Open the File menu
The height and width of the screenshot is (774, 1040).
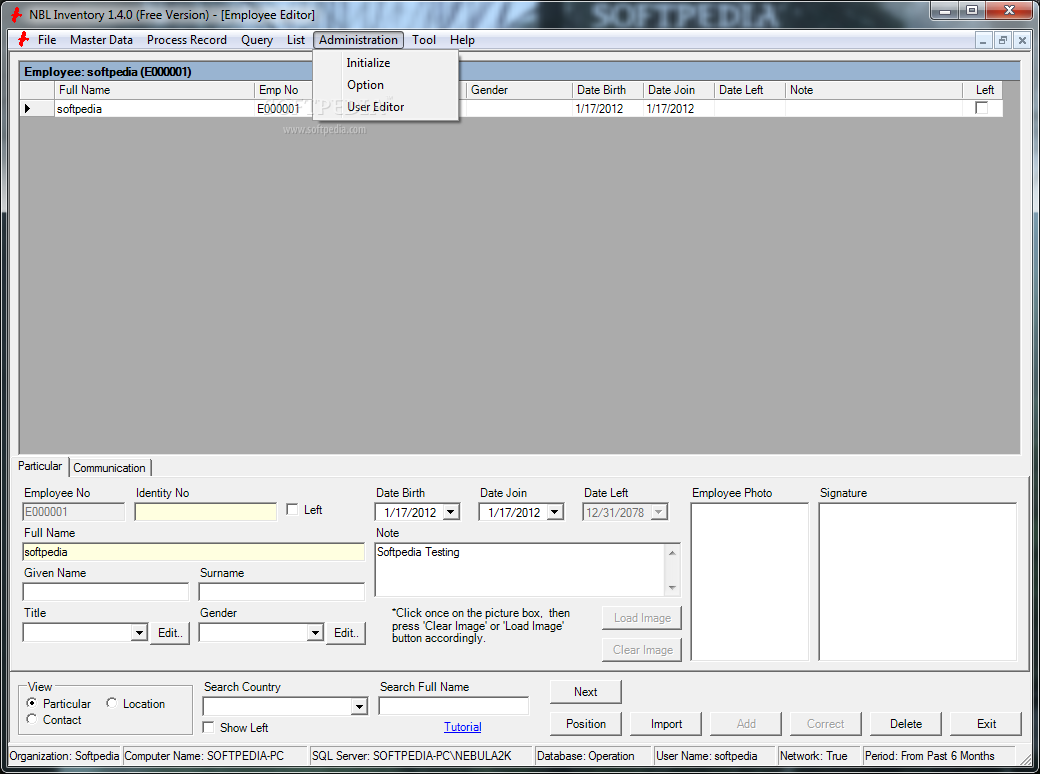tap(47, 40)
